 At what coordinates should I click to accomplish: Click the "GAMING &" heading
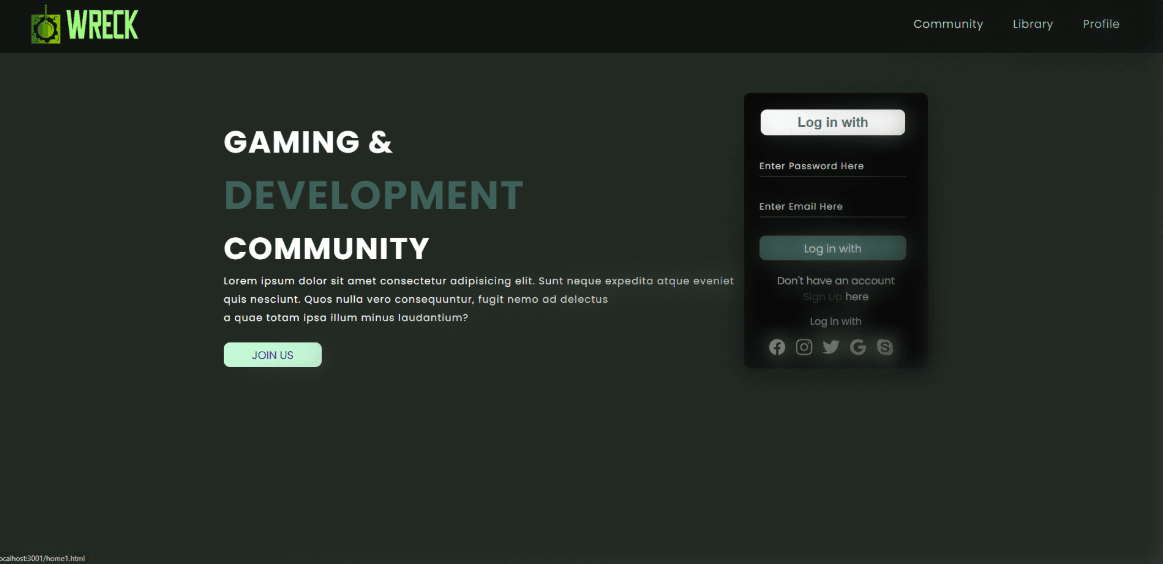pos(308,142)
